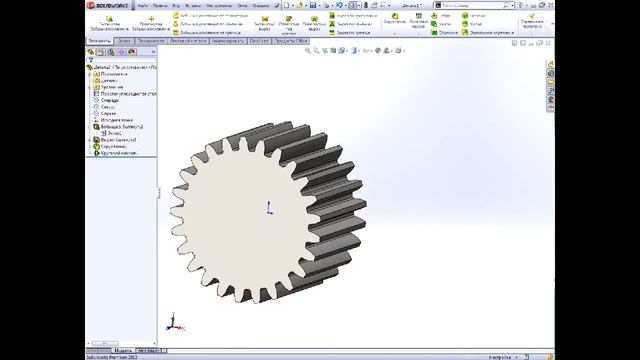Switch to the Продукты Office tab
The height and width of the screenshot is (360, 640).
point(290,41)
